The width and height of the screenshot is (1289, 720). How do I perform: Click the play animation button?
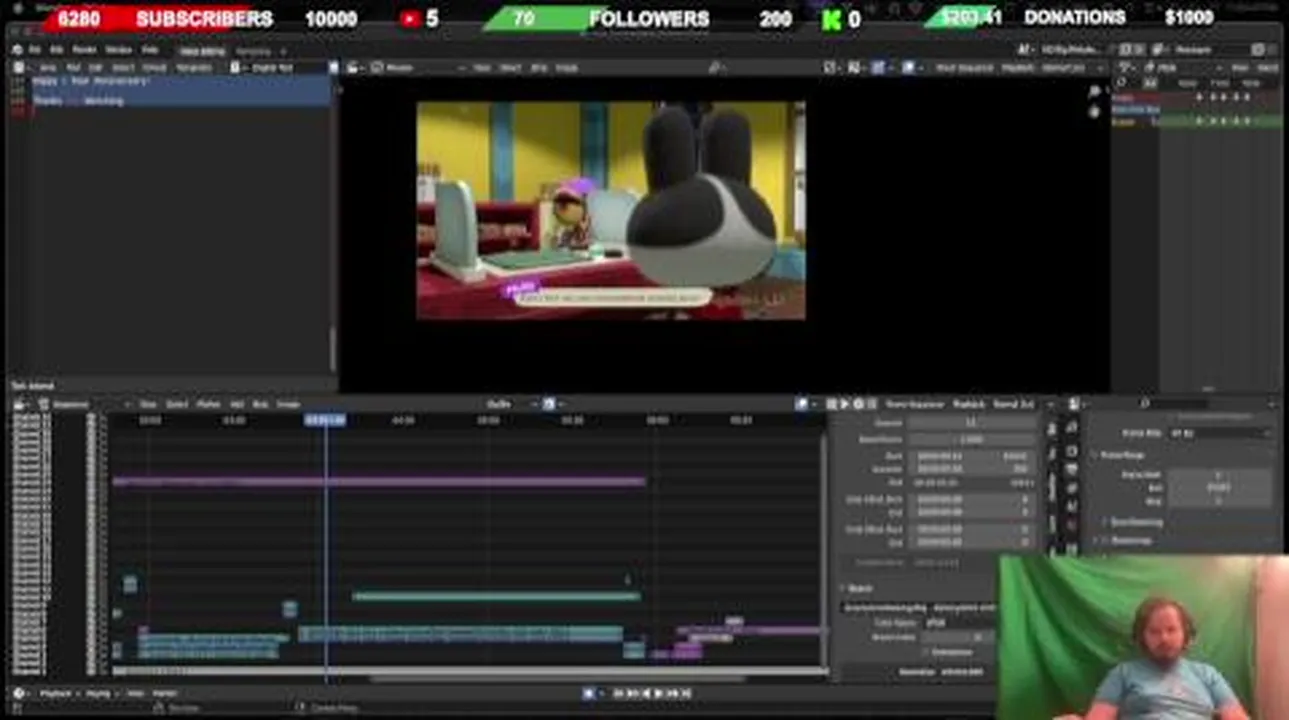(659, 693)
